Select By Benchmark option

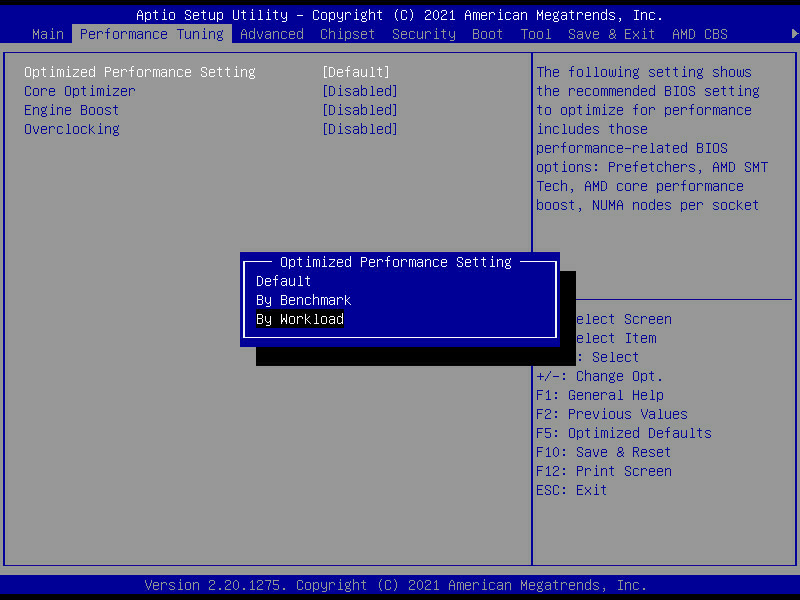(304, 300)
